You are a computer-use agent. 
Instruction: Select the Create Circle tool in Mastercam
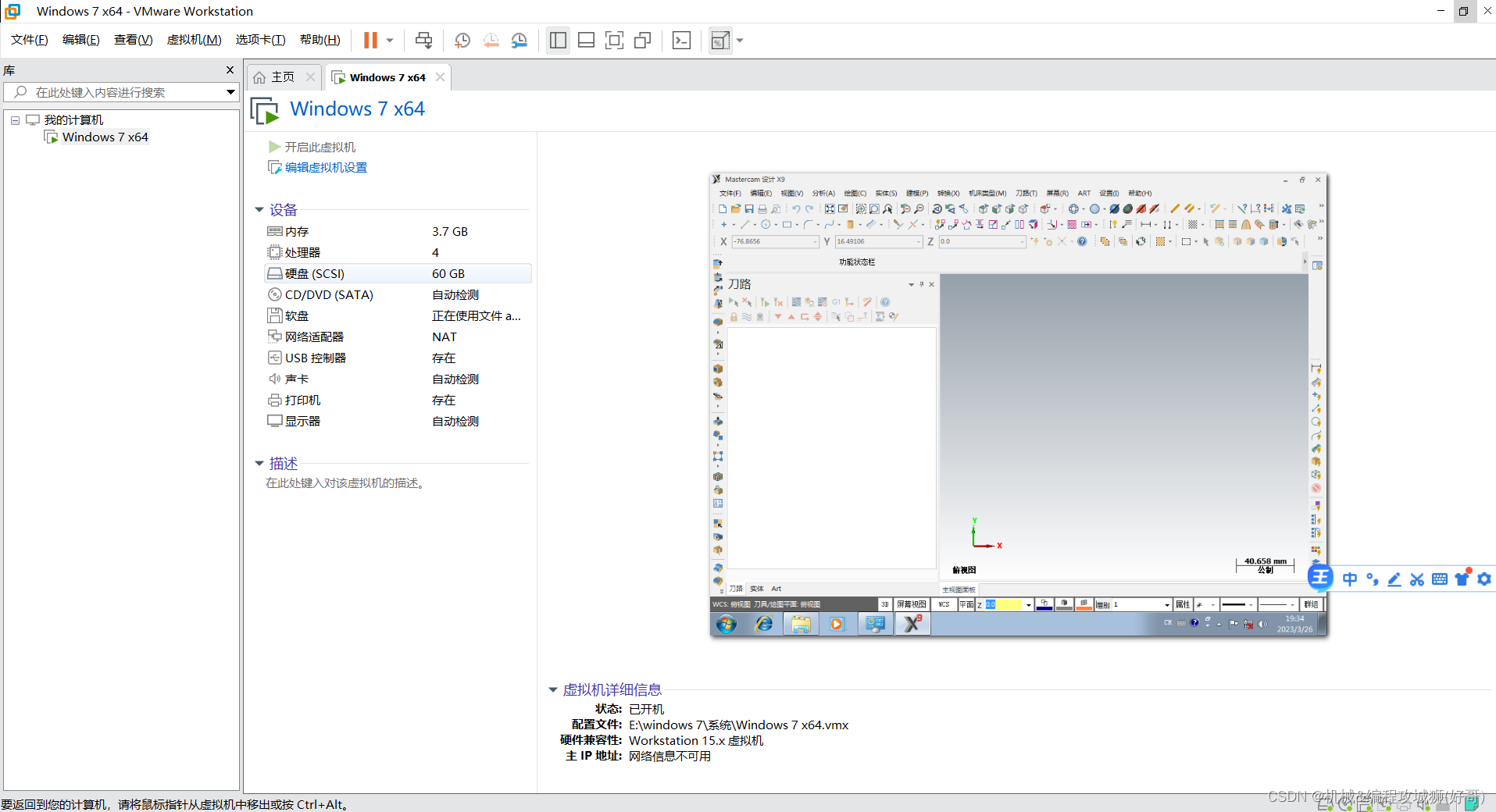coord(766,224)
